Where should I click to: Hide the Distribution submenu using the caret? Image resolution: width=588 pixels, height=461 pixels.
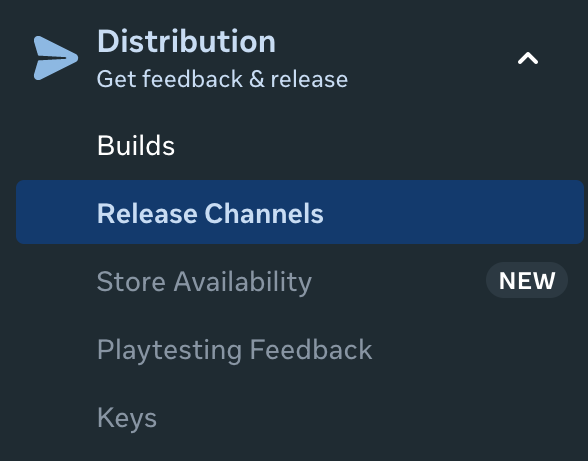528,58
